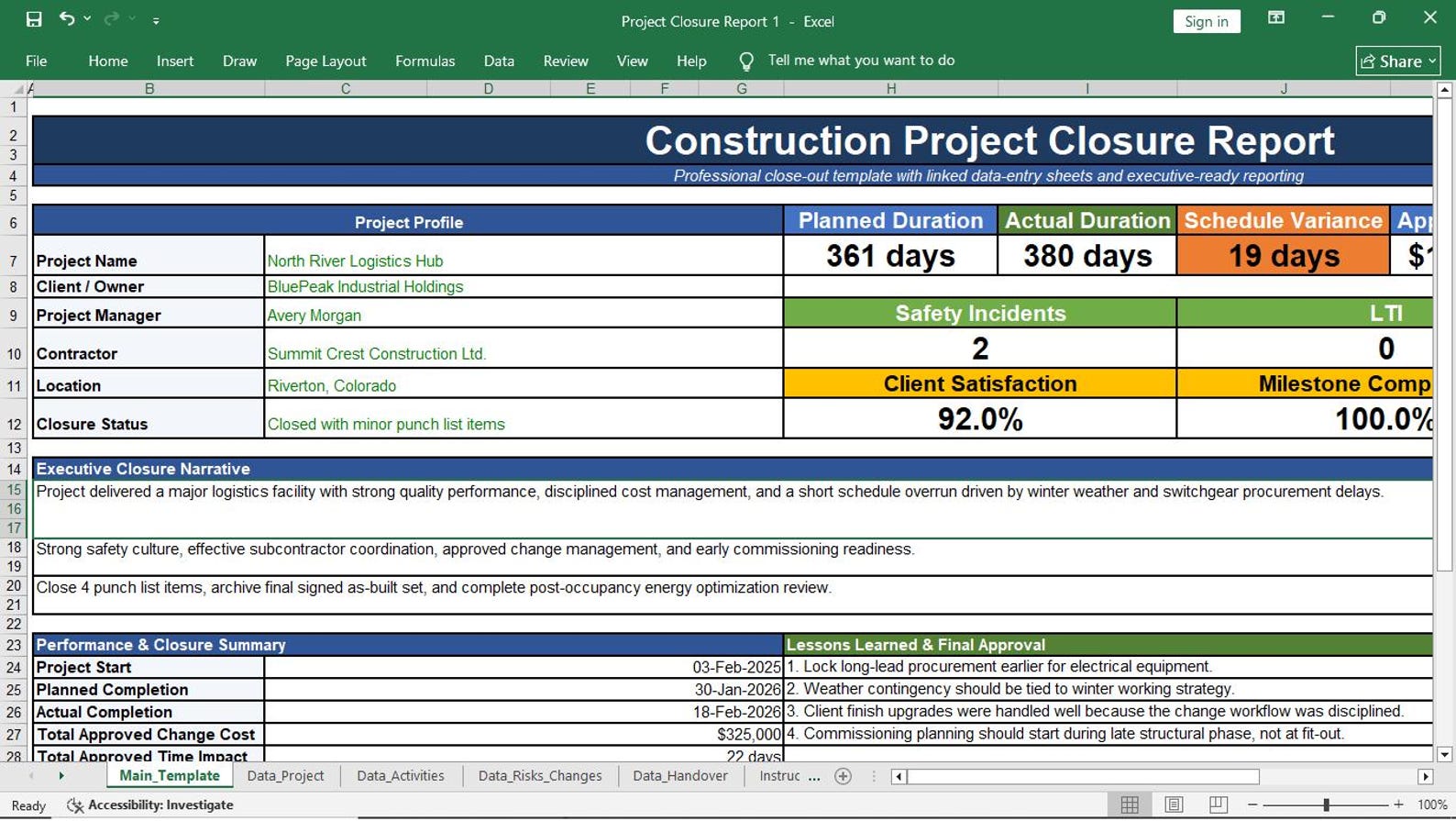1456x821 pixels.
Task: Click the greyed Redo arrow icon
Action: tap(112, 19)
